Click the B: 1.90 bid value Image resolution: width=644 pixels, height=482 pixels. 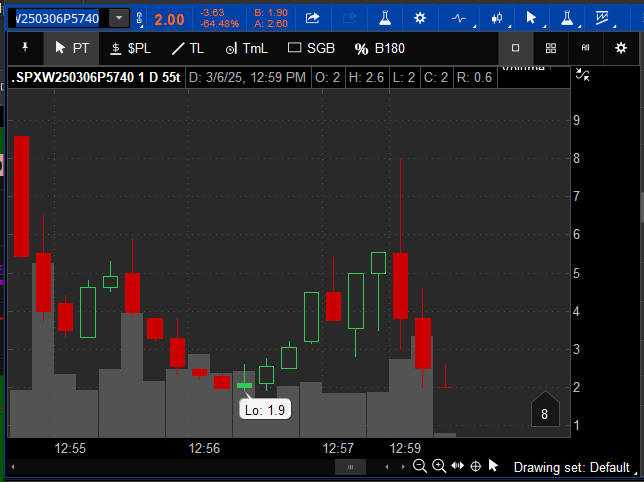pos(271,13)
